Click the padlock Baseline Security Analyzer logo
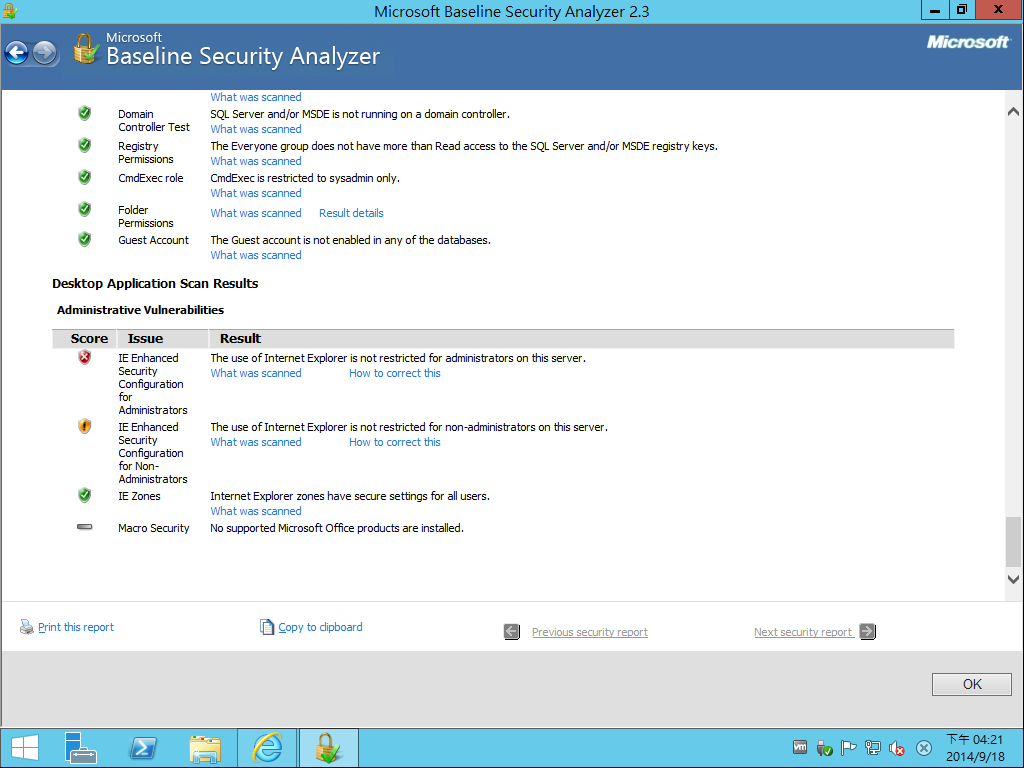The image size is (1024, 768). tap(86, 49)
